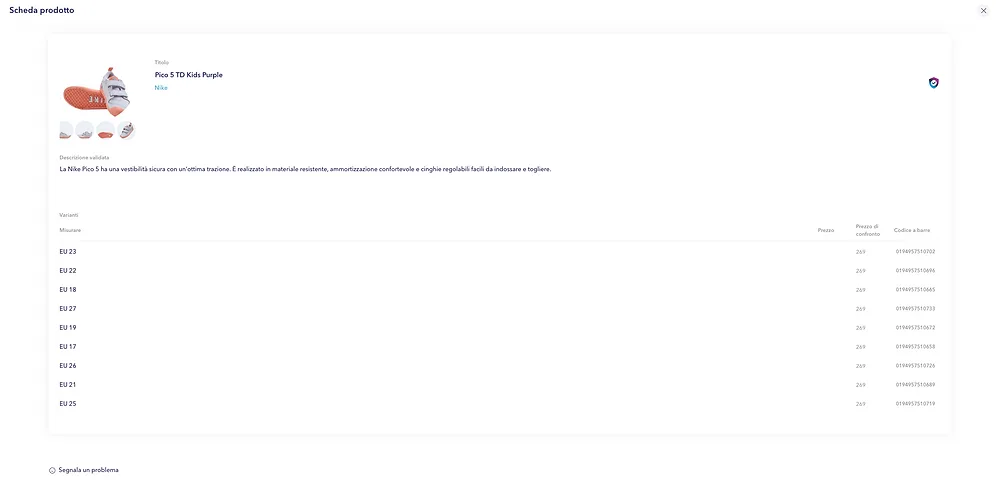Click barcode 0194957510672
The image size is (1000, 480).
915,328
